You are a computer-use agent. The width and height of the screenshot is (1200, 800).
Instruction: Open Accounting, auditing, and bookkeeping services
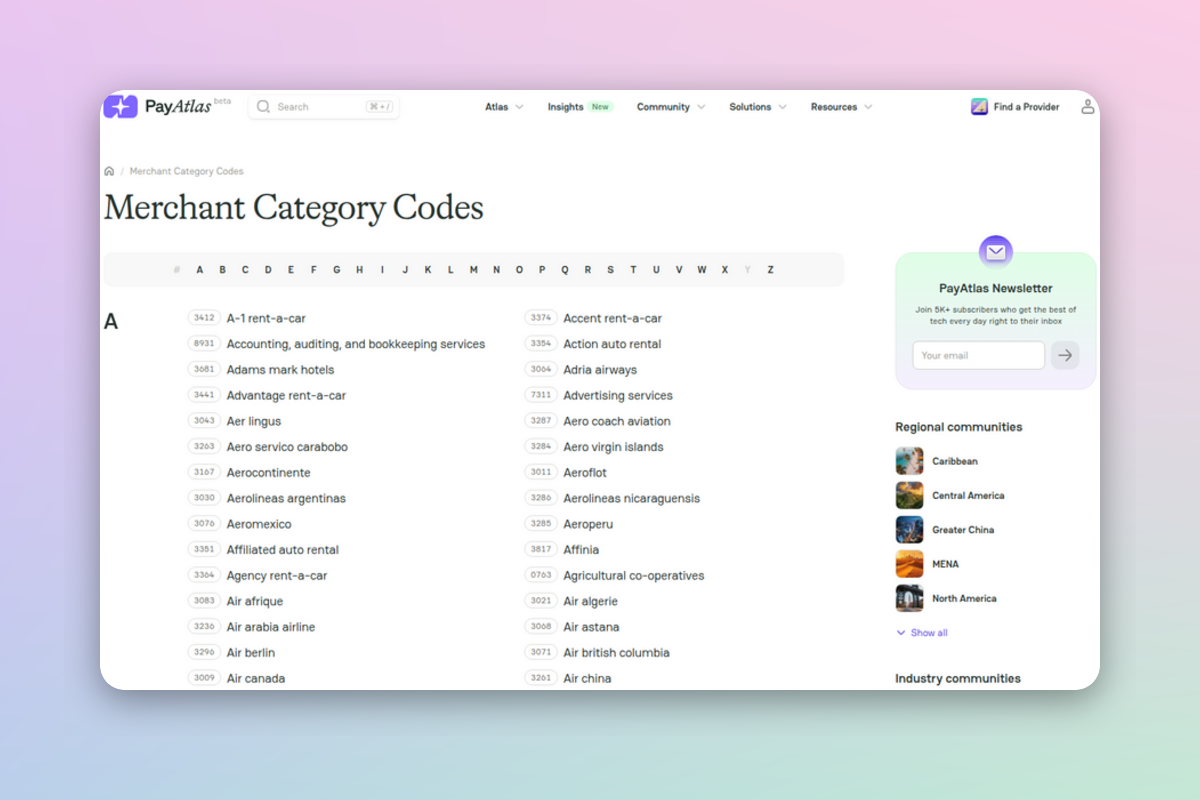coord(356,344)
